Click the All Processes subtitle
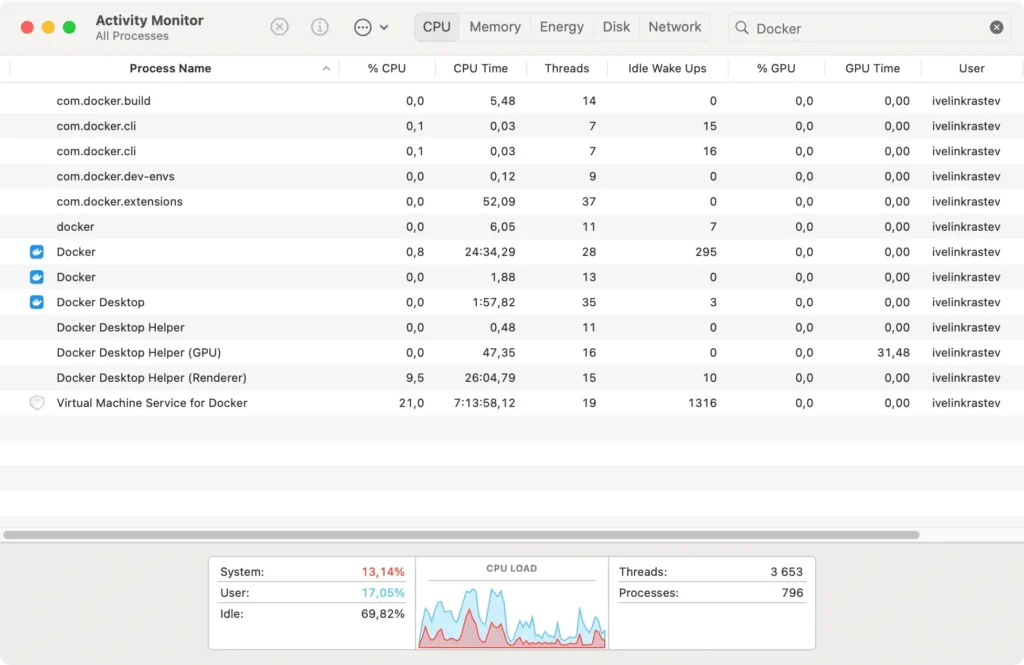Image resolution: width=1024 pixels, height=665 pixels. 132,36
